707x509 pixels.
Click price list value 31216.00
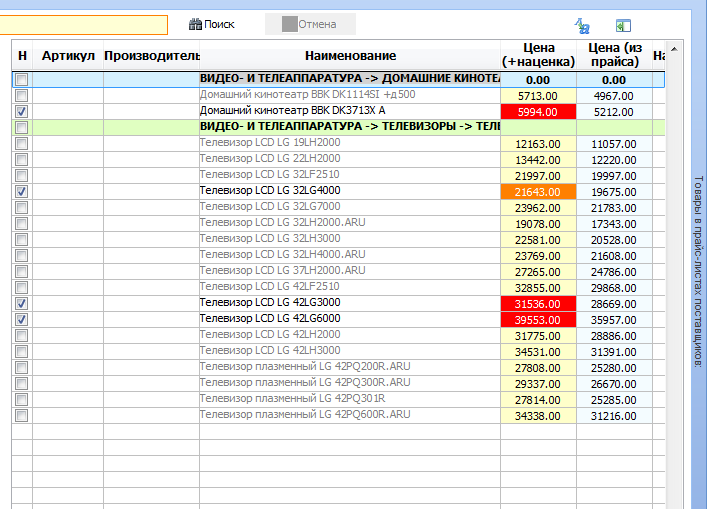614,416
